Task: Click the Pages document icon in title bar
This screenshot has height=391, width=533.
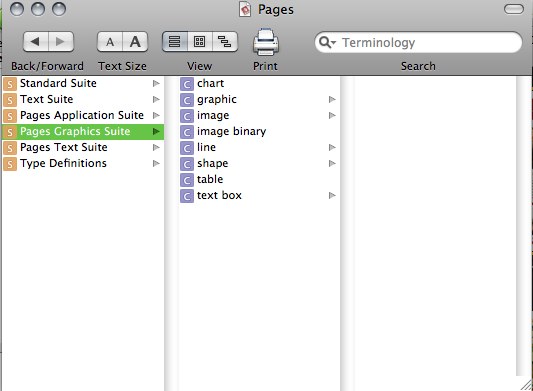Action: (245, 9)
